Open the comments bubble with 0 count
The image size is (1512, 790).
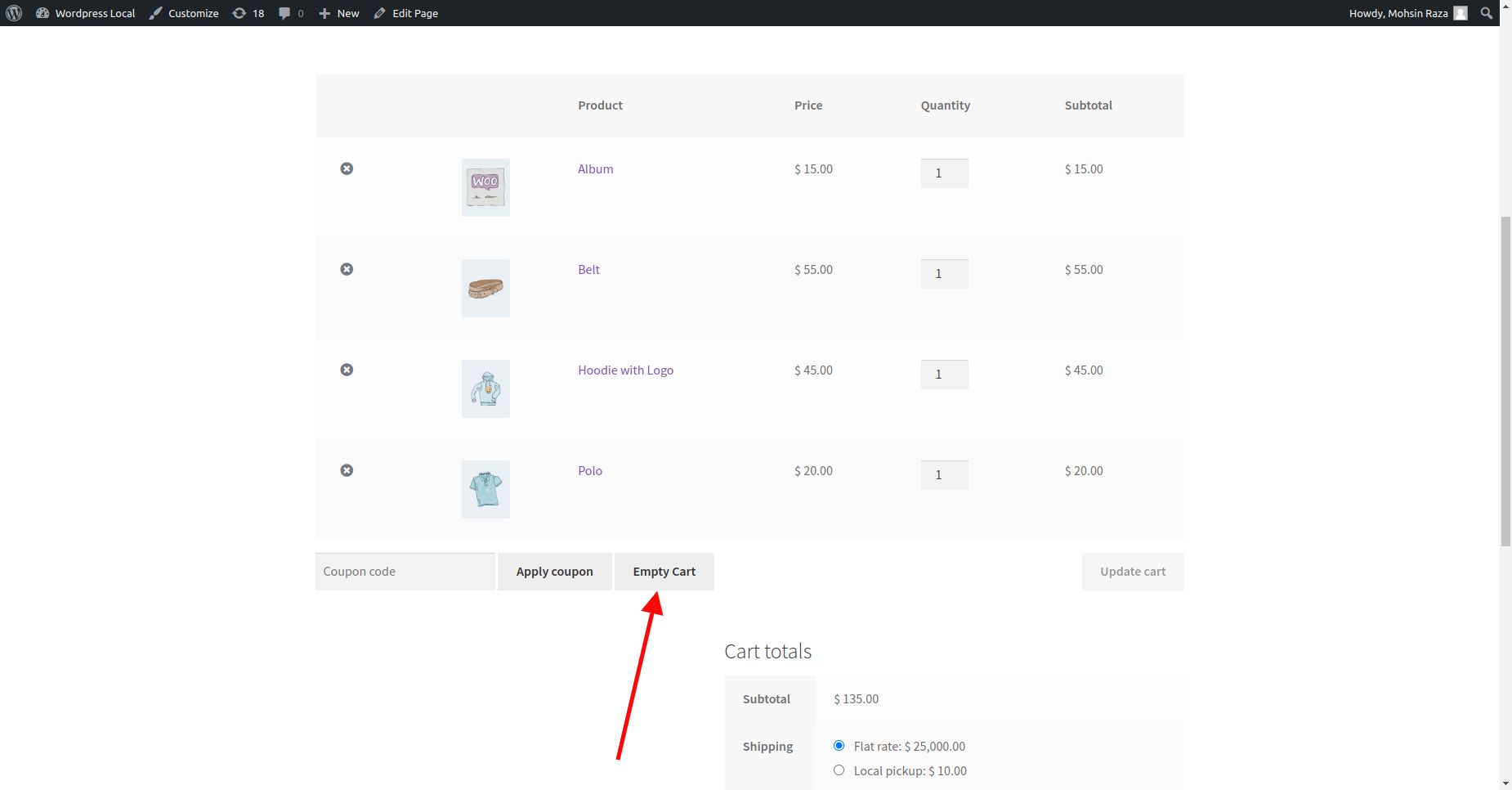pyautogui.click(x=291, y=13)
